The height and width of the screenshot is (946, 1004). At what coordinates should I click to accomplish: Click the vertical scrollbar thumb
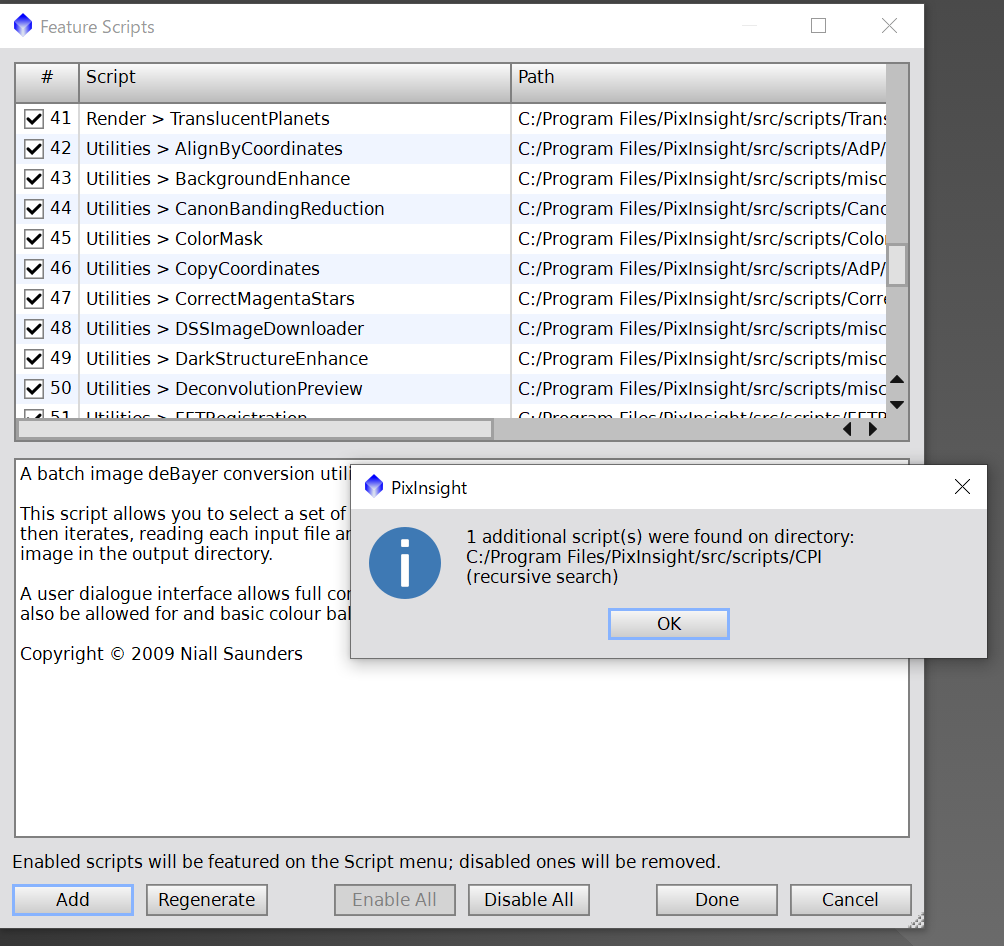897,265
